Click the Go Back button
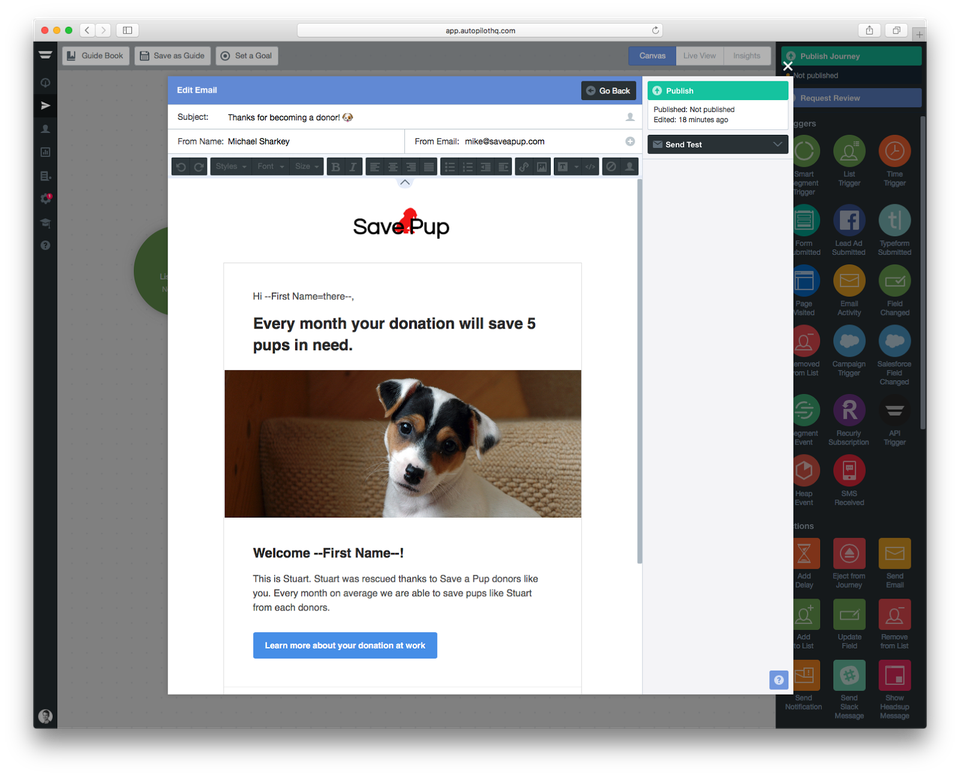960x776 pixels. click(x=608, y=91)
